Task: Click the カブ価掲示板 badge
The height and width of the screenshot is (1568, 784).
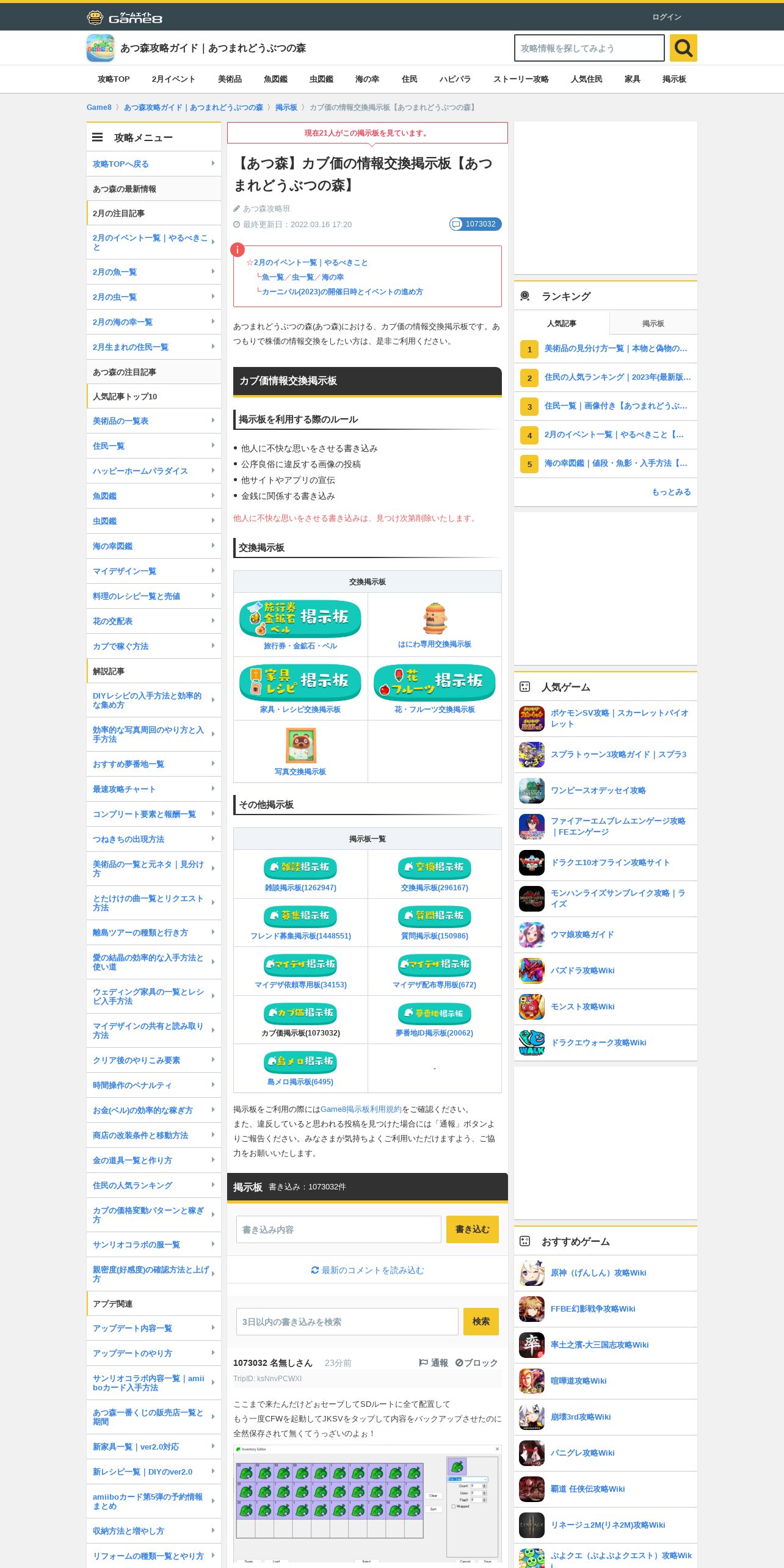Action: pos(300,1014)
